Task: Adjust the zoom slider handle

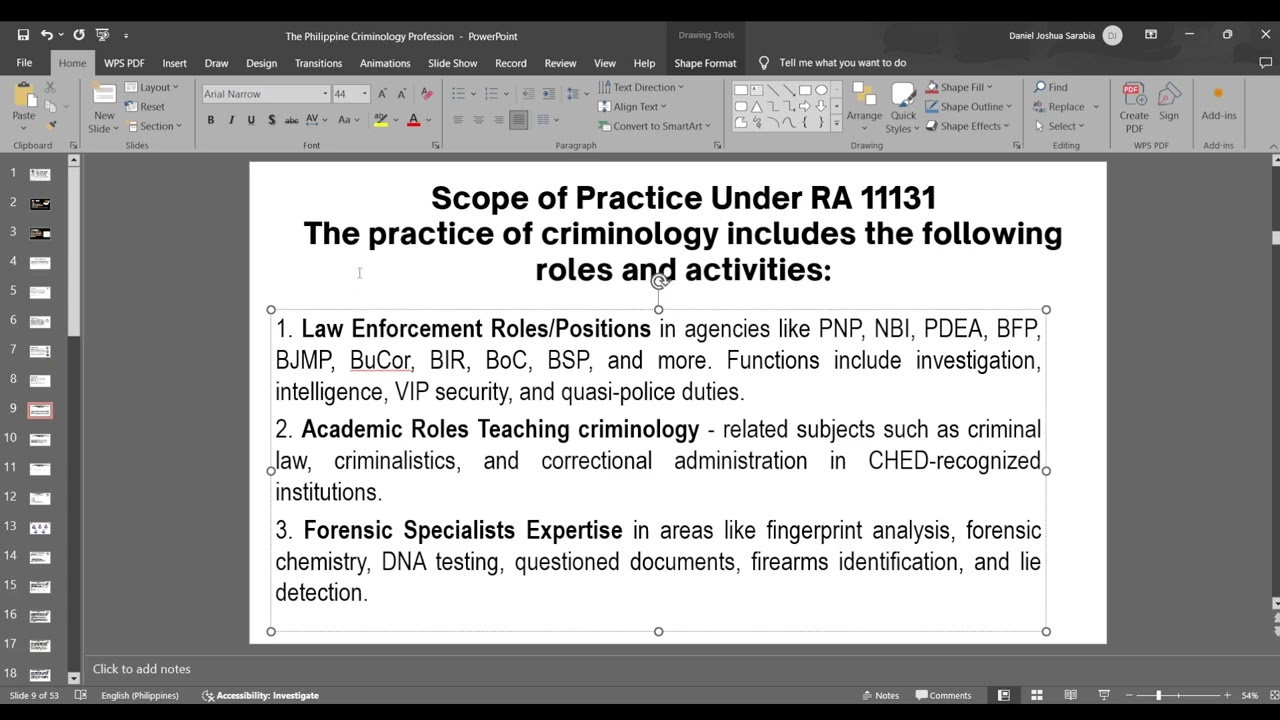Action: [1159, 695]
